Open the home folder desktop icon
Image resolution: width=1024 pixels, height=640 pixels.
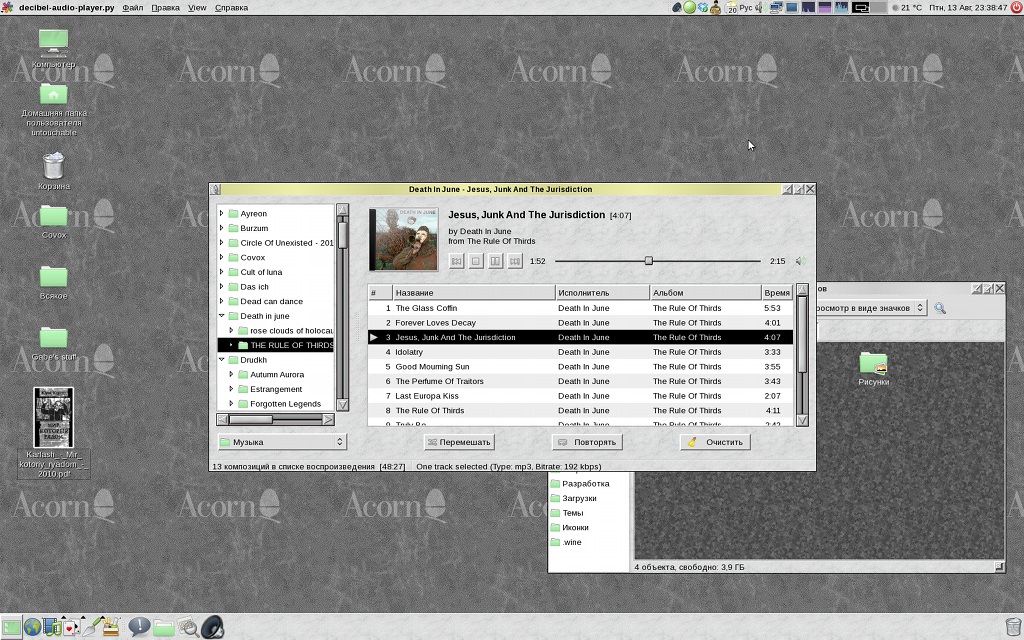tap(54, 109)
